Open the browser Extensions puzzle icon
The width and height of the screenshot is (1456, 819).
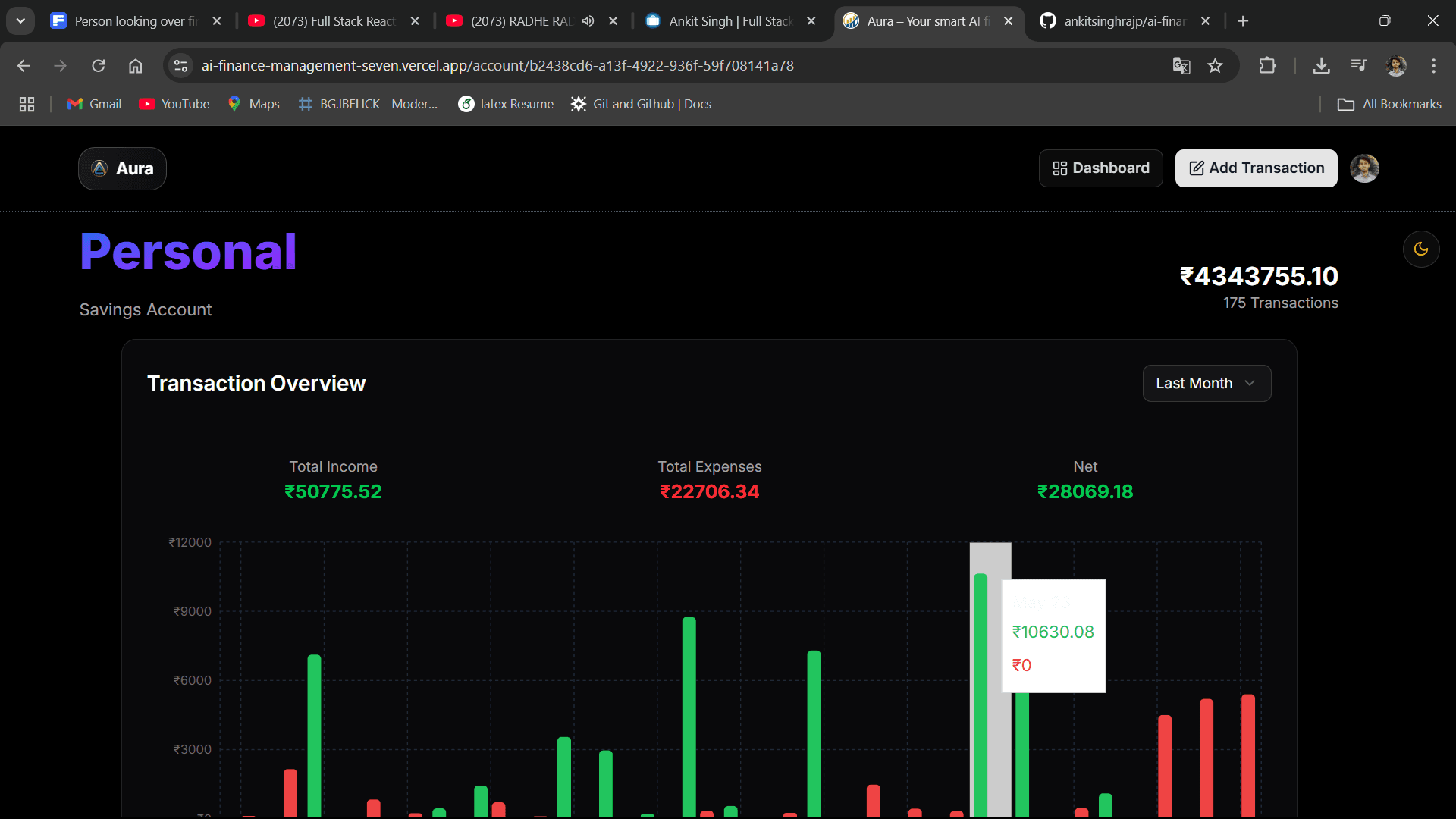point(1267,66)
